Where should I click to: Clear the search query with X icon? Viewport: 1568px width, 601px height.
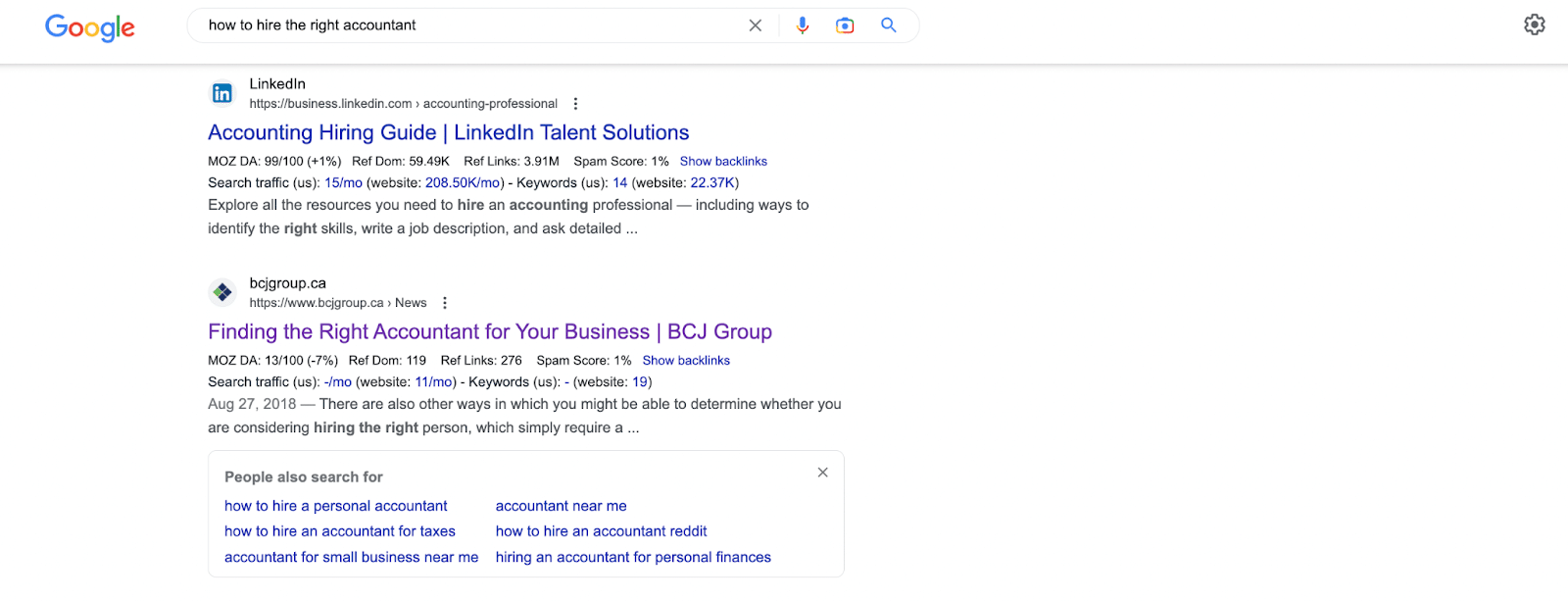756,25
